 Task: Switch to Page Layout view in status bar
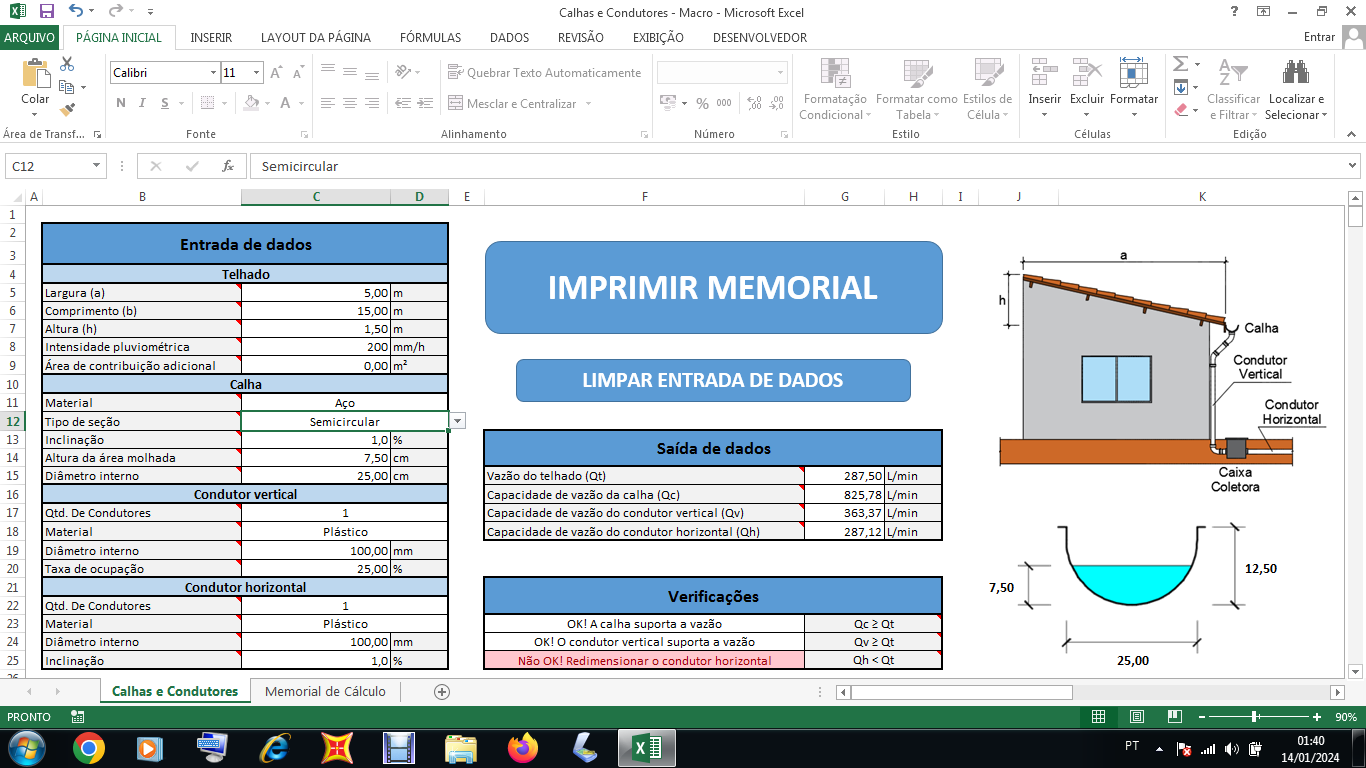(x=1136, y=717)
